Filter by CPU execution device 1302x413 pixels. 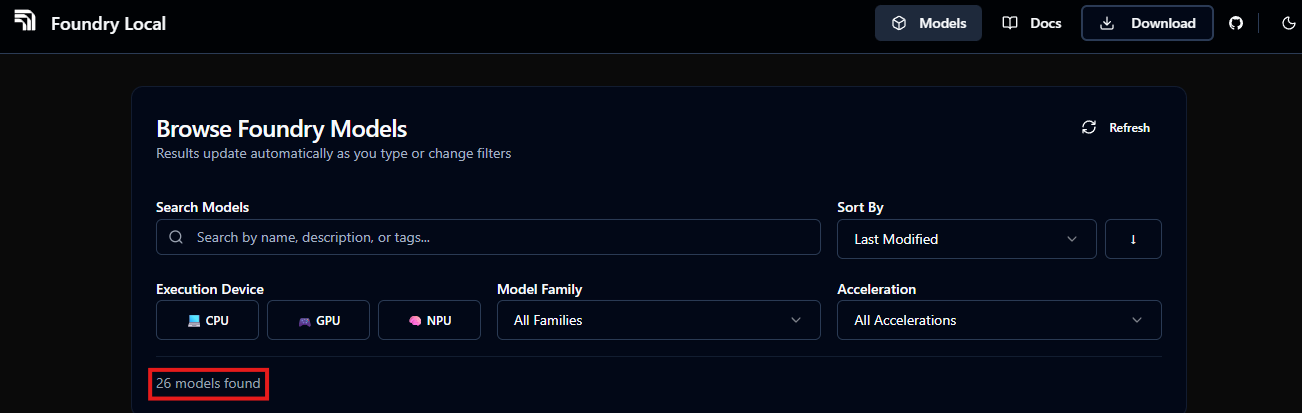[207, 320]
